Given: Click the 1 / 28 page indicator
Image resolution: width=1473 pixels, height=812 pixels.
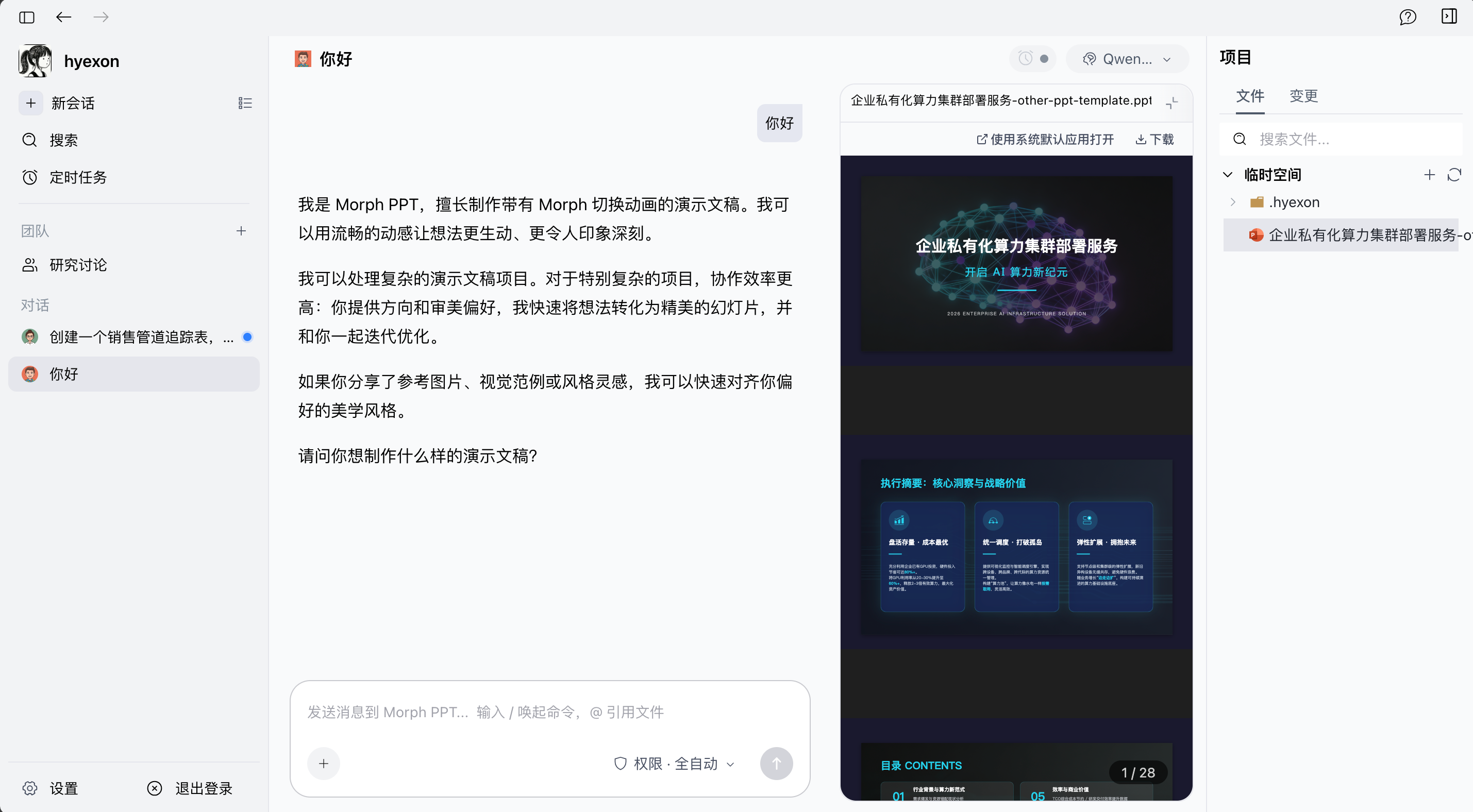Looking at the screenshot, I should click(1138, 773).
